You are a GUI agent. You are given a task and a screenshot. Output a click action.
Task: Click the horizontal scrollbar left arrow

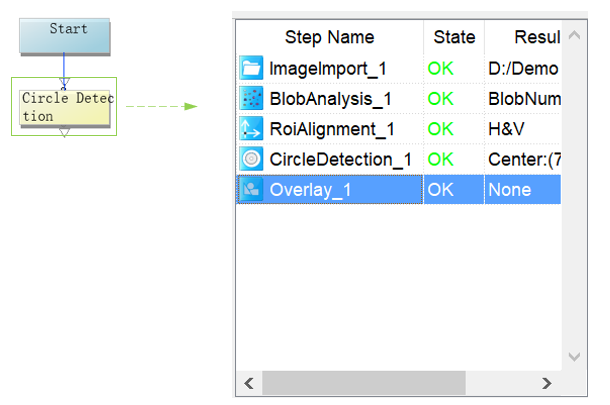(x=248, y=383)
